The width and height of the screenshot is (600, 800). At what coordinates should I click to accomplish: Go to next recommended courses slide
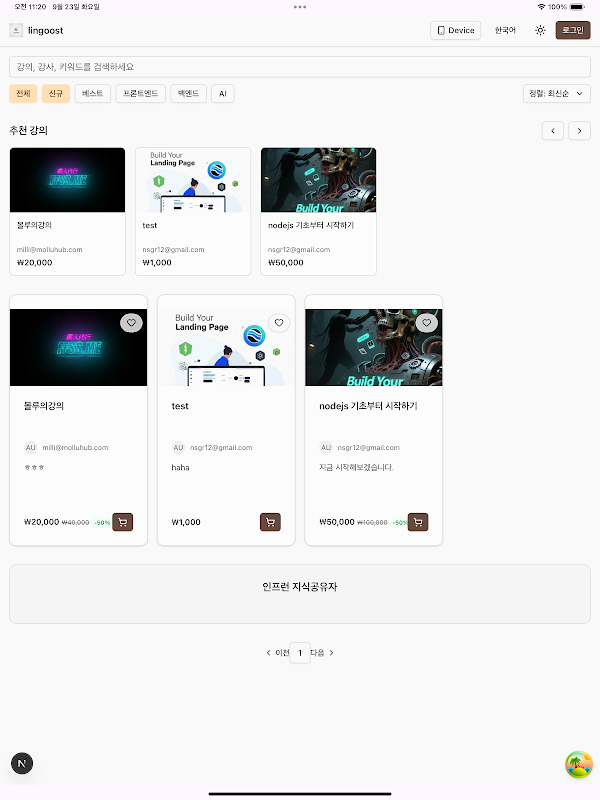tap(580, 131)
